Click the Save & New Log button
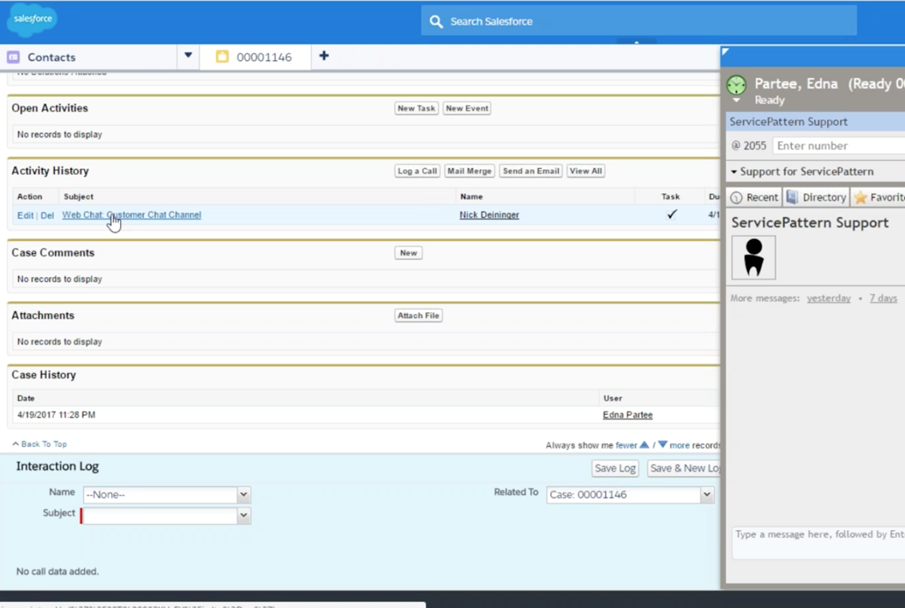Image resolution: width=905 pixels, height=608 pixels. [x=684, y=468]
